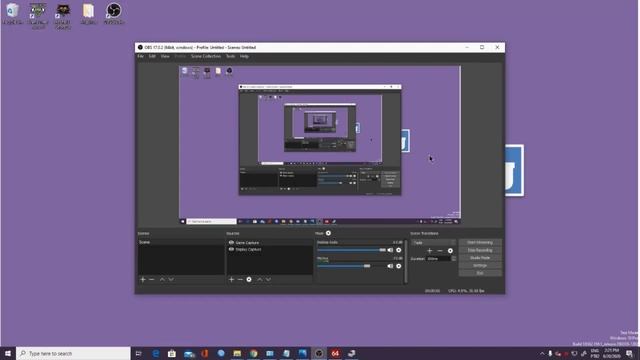
Task: Open Microsoft Edge from the taskbar
Action: click(x=156, y=353)
